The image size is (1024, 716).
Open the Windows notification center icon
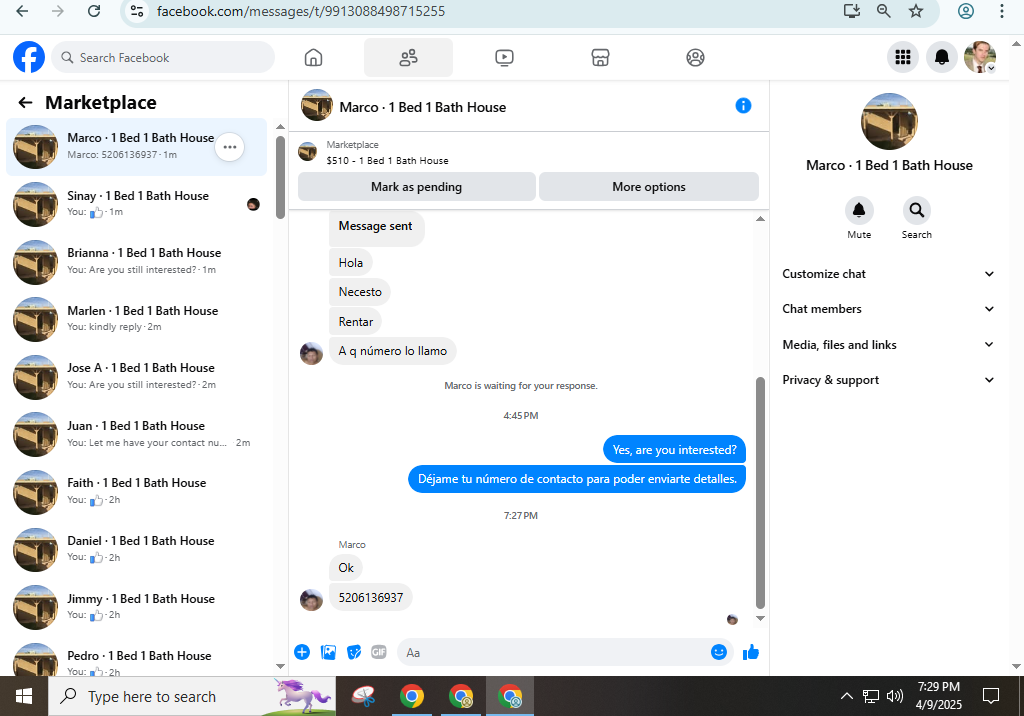991,696
